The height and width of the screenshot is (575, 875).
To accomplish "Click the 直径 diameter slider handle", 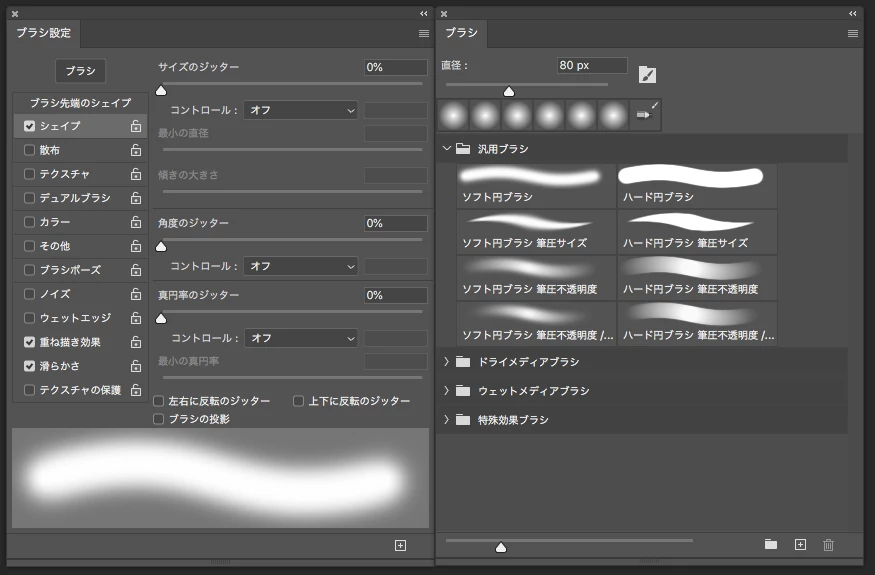I will pos(508,92).
